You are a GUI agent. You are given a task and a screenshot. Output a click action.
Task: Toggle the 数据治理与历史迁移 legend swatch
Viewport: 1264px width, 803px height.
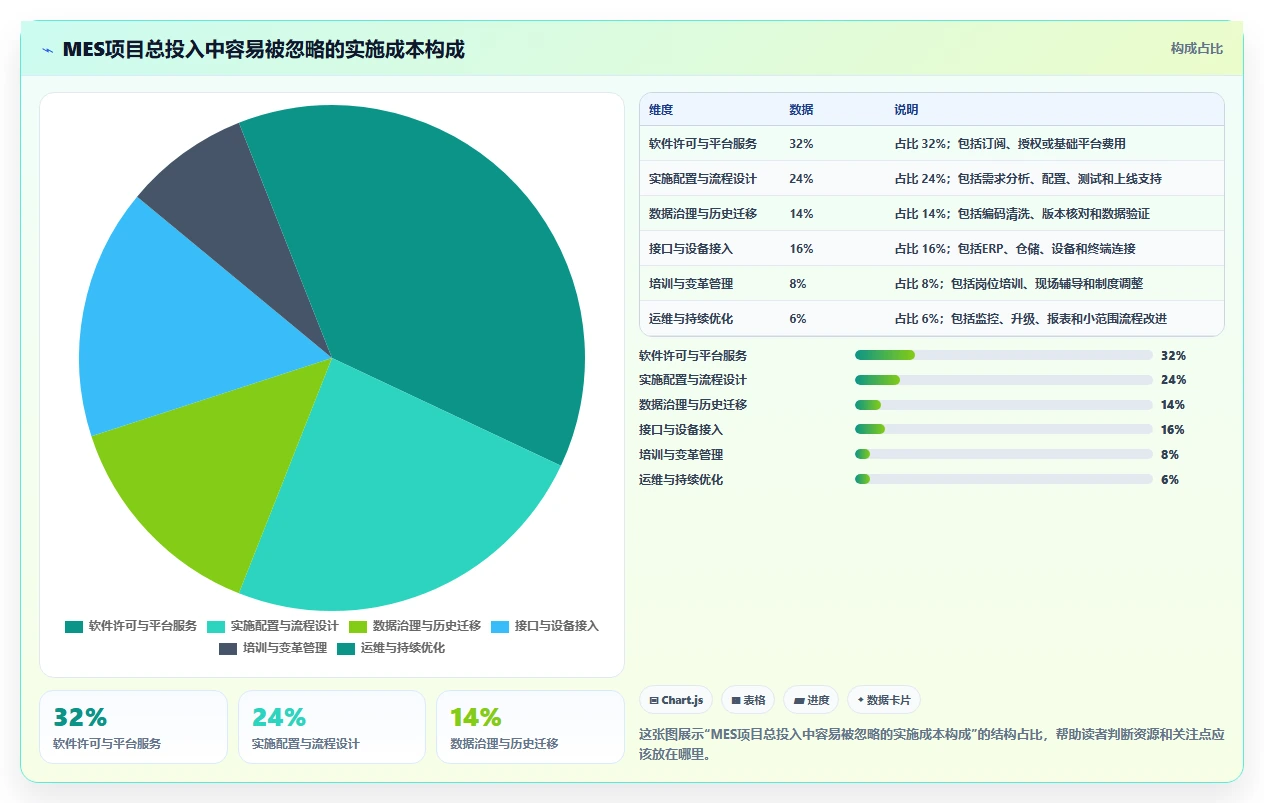358,627
